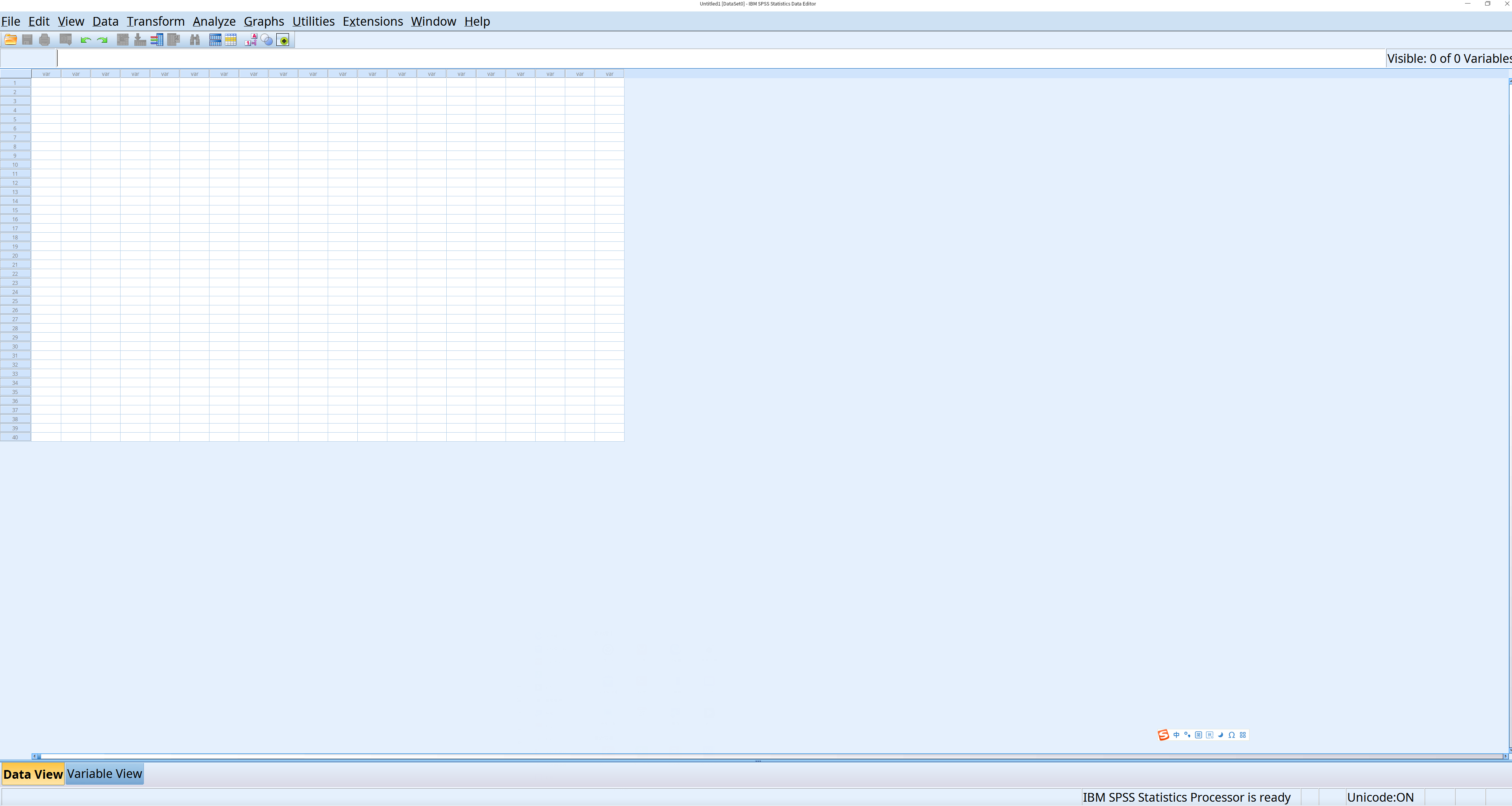Open the Analyze menu

click(214, 21)
